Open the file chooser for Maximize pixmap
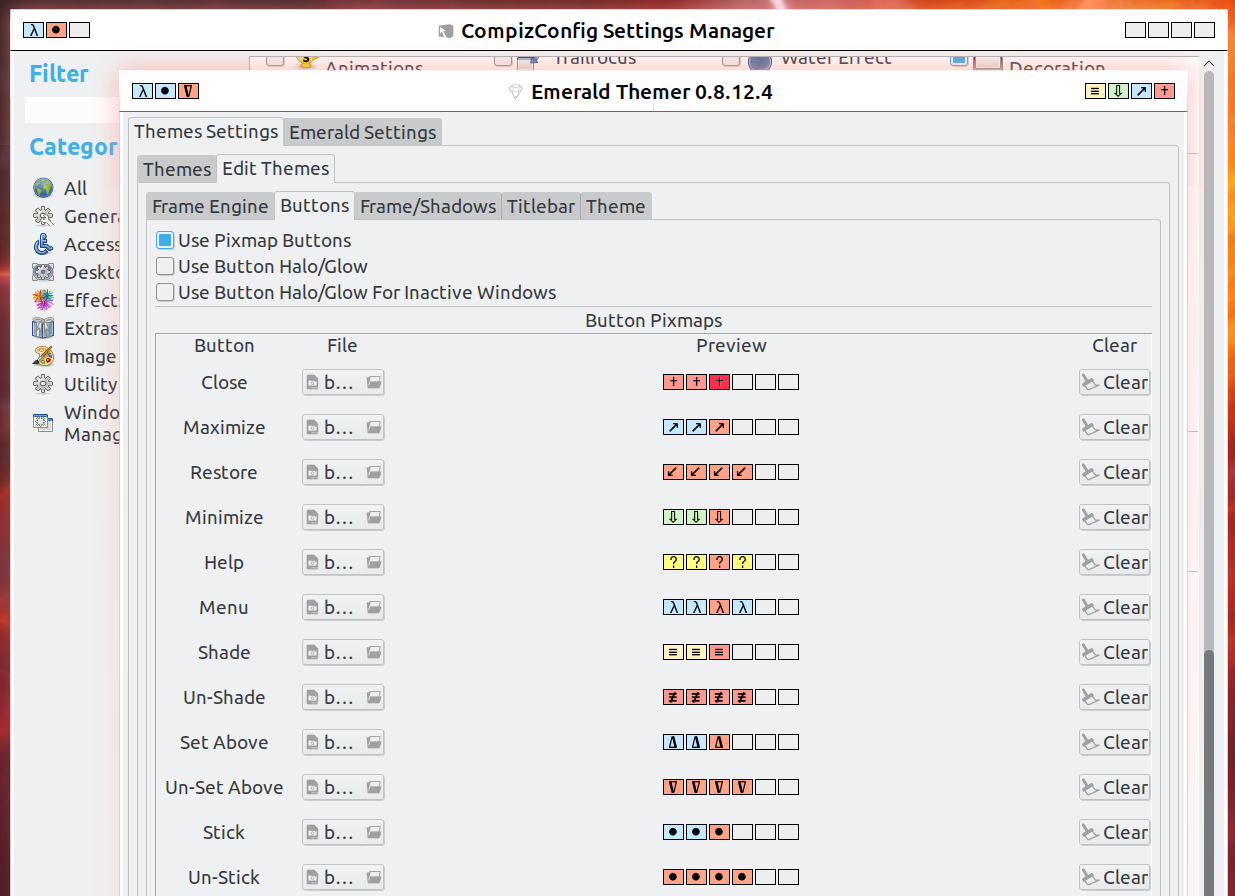 [x=343, y=428]
